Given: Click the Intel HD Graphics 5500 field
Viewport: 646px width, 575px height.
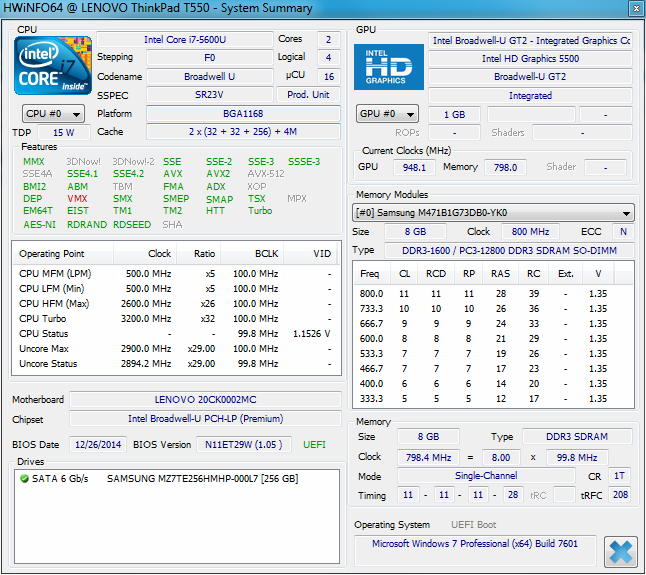Looking at the screenshot, I should pos(530,59).
